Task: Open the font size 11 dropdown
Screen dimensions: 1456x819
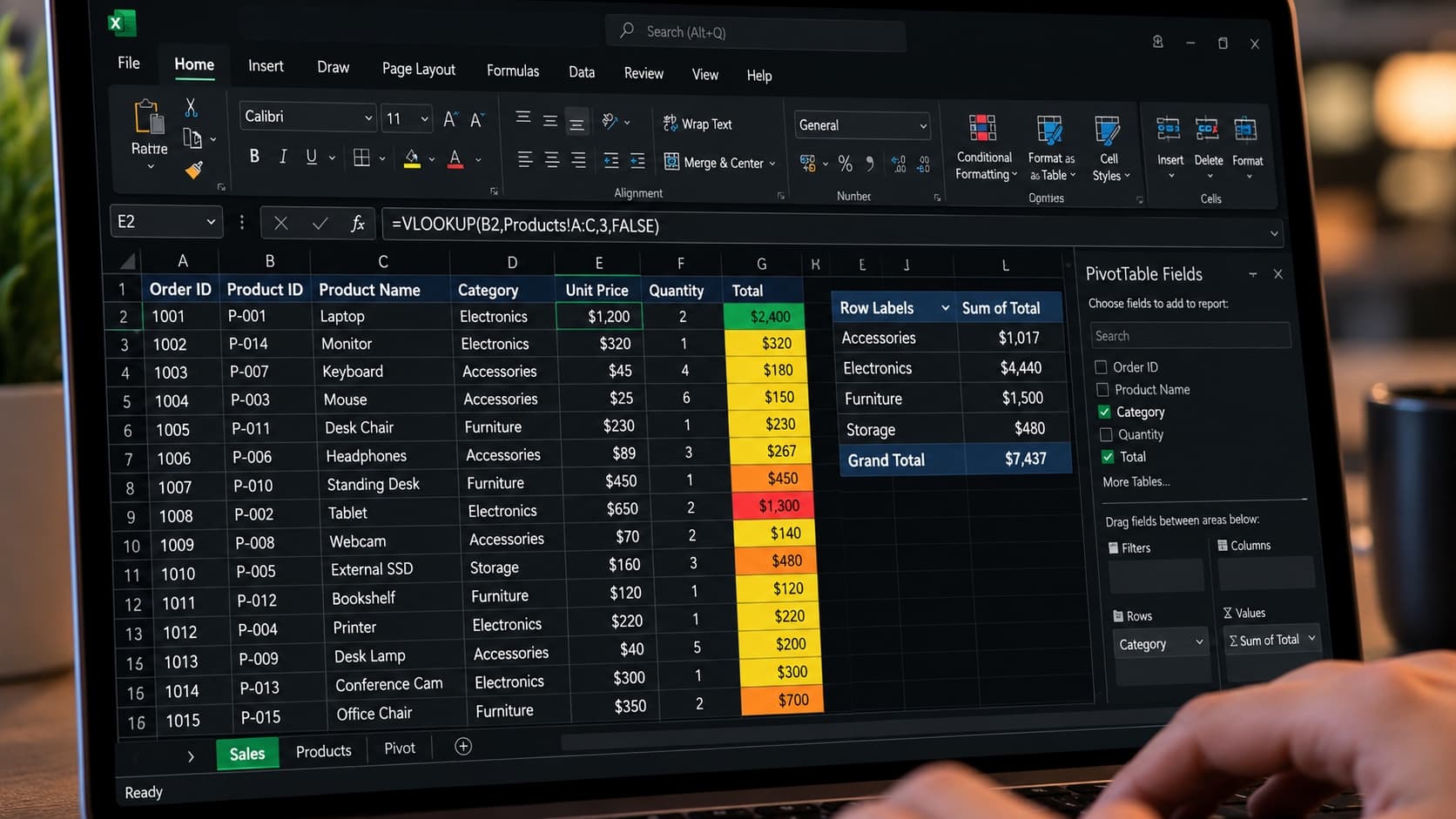Action: (424, 118)
